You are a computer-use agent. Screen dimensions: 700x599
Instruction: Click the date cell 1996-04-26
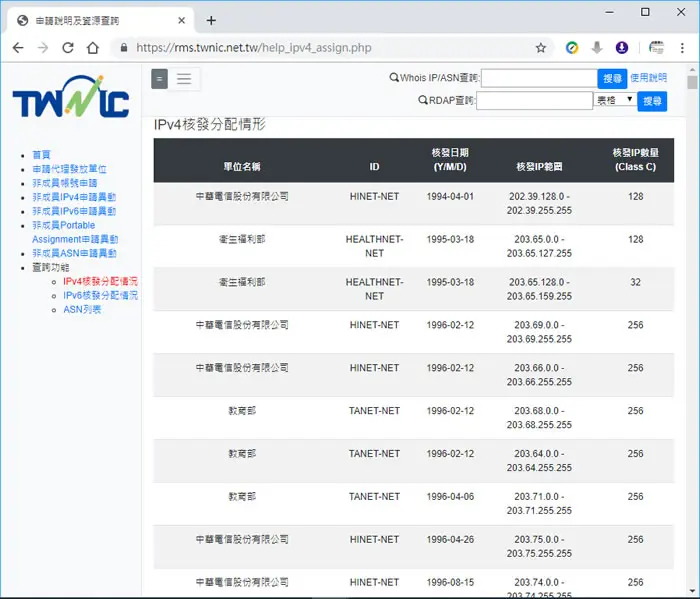(x=450, y=540)
